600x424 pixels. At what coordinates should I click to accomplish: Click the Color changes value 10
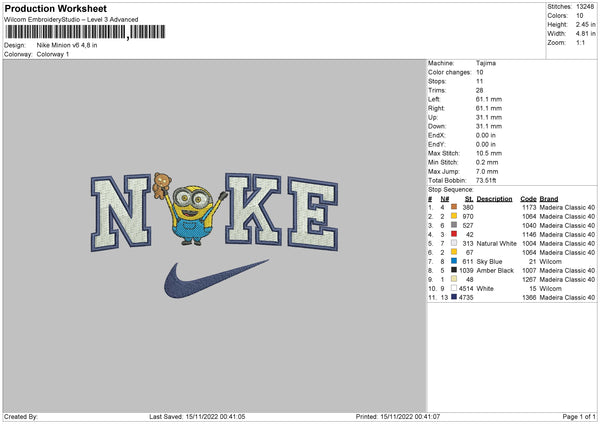(x=479, y=72)
